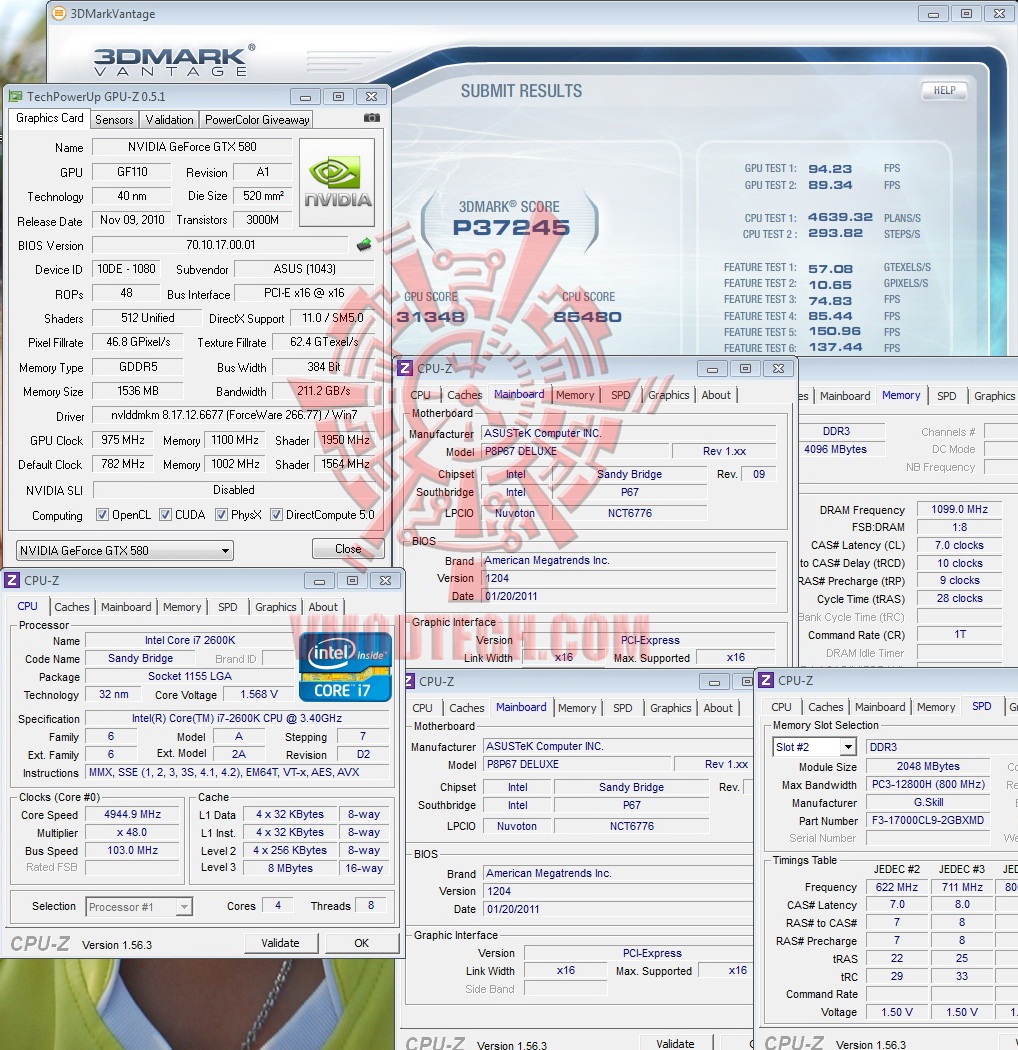1018x1050 pixels.
Task: Click the CAS# Latency value 7.0 clocks
Action: 959,545
